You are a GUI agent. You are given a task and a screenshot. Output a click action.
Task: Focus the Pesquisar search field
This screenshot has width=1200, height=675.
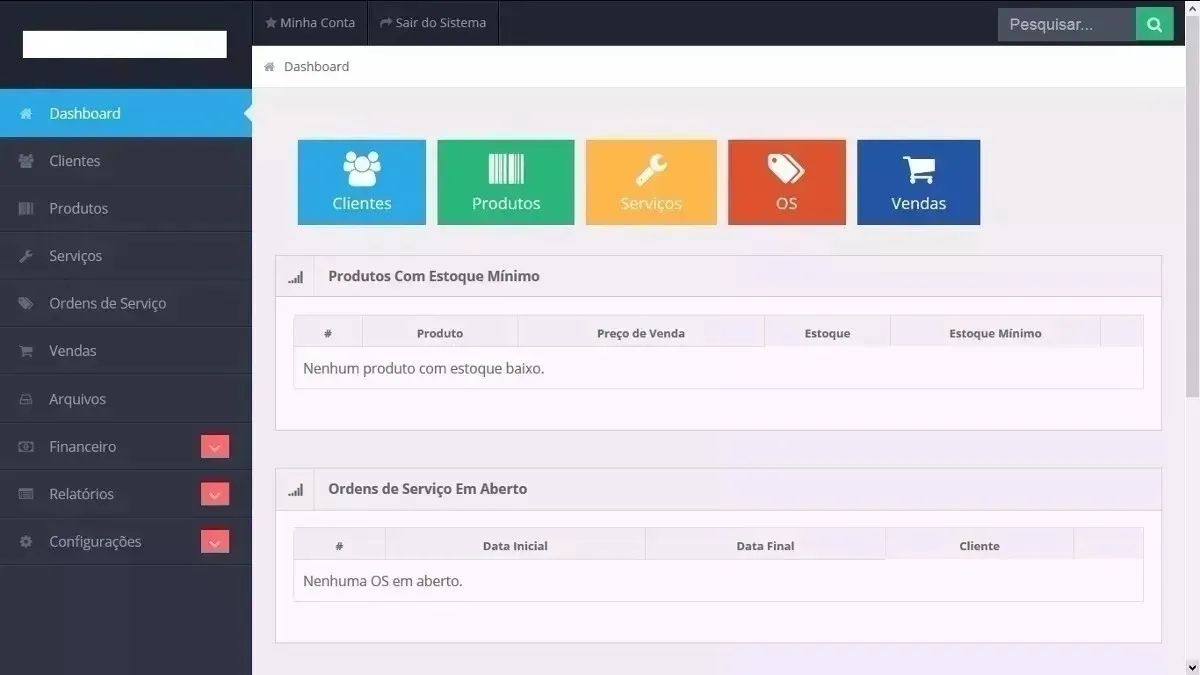pos(1067,24)
